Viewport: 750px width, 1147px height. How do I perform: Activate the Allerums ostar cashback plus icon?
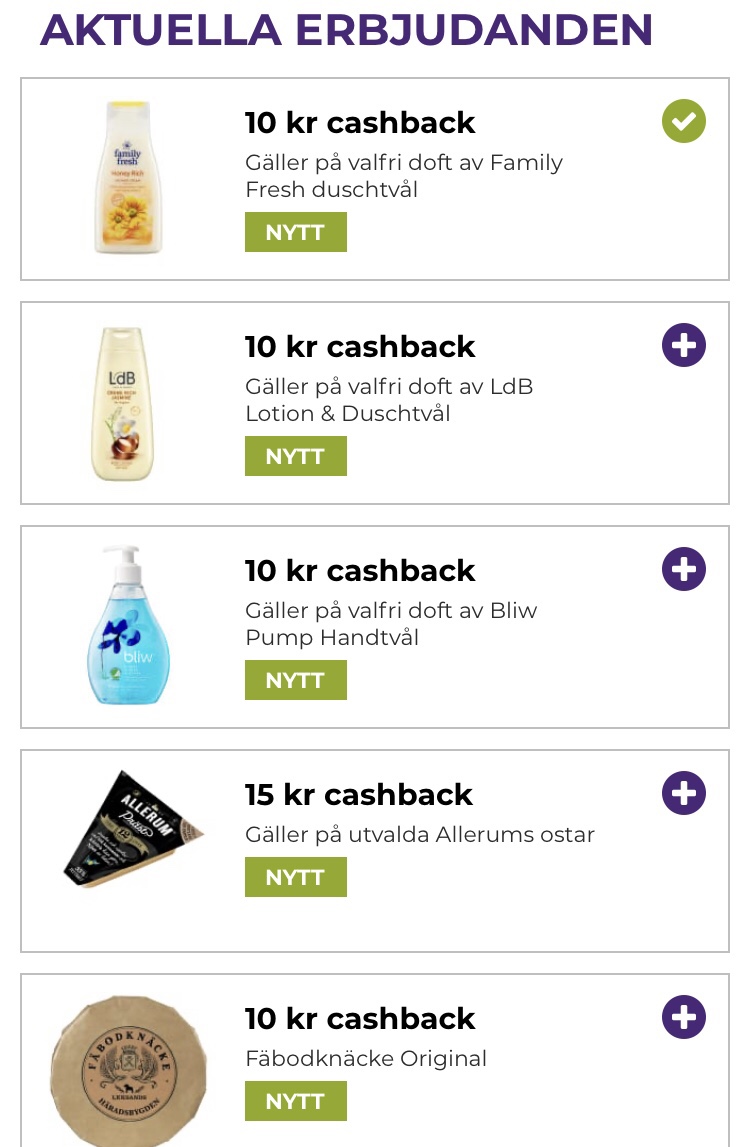[683, 792]
